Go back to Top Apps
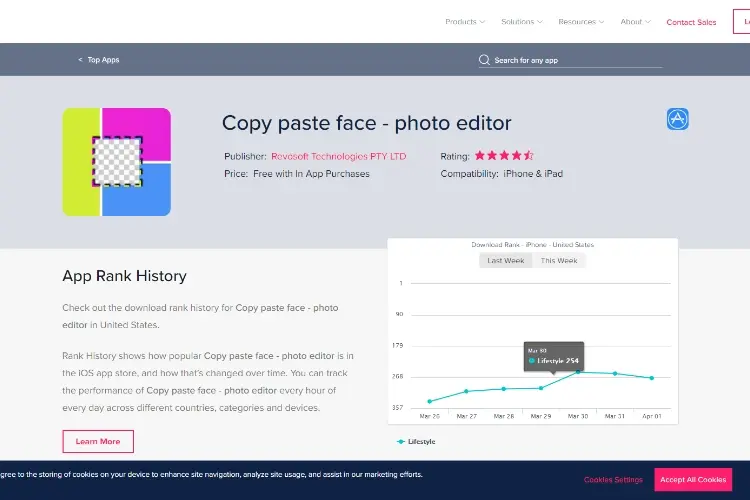Image resolution: width=750 pixels, height=500 pixels. (x=99, y=60)
